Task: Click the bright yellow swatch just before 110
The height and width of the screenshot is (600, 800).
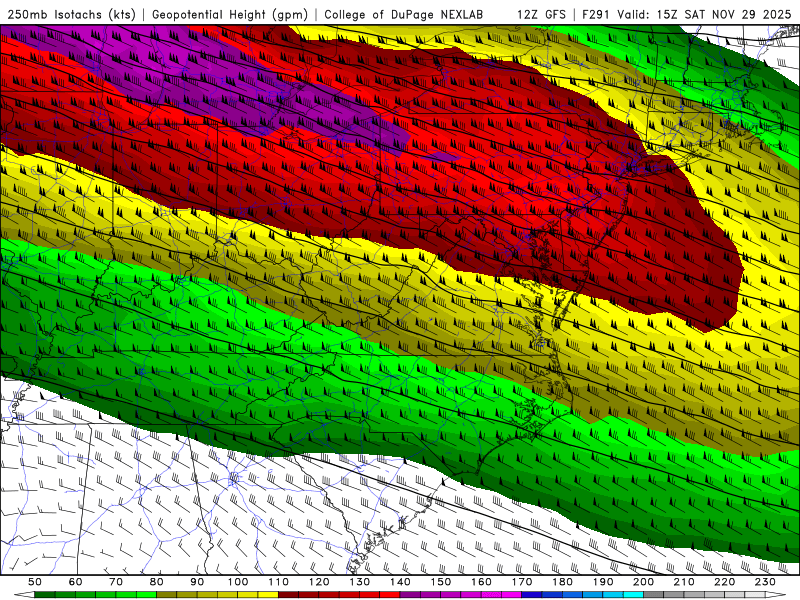Action: click(268, 594)
